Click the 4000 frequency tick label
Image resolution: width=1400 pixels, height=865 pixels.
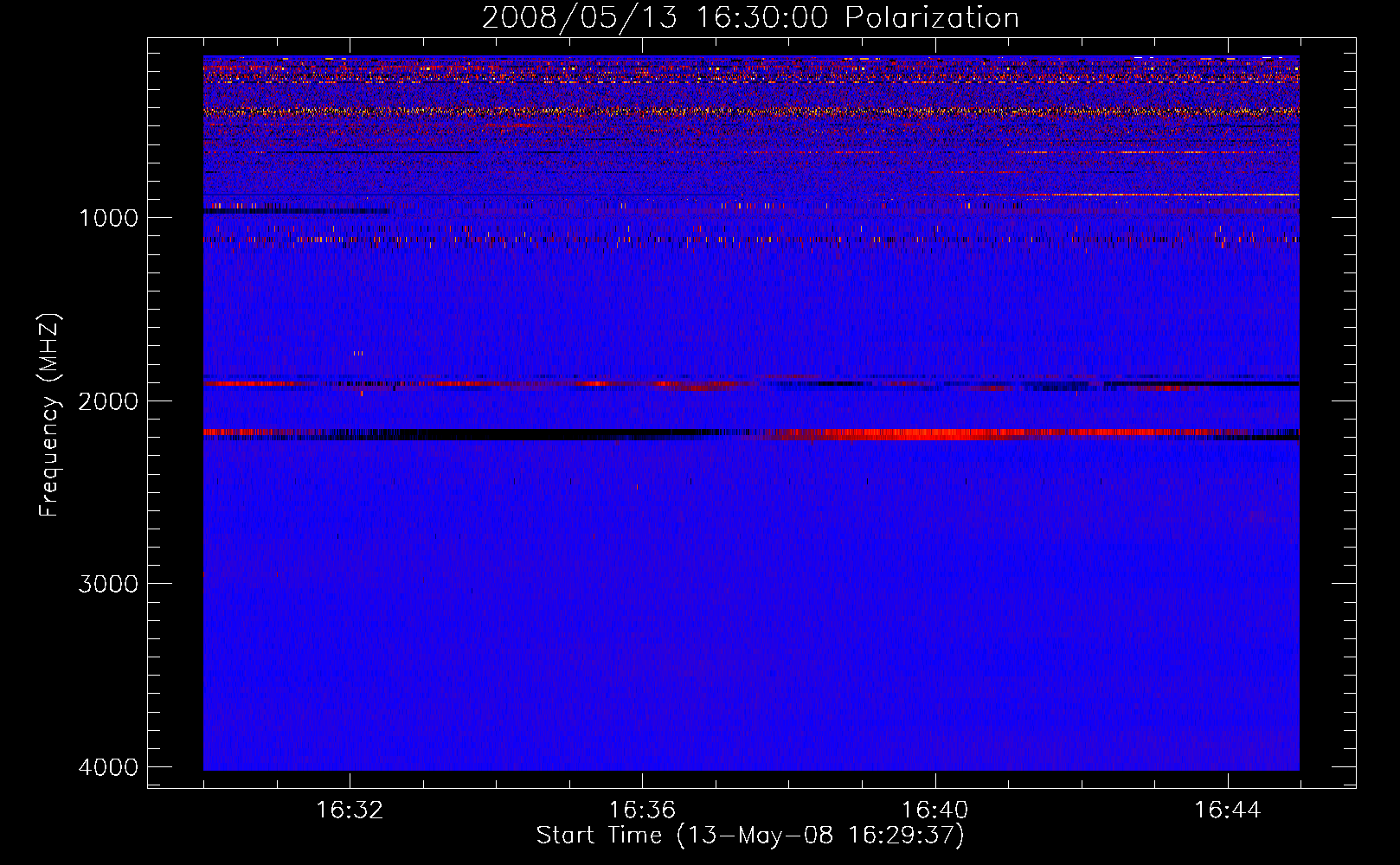pyautogui.click(x=108, y=767)
